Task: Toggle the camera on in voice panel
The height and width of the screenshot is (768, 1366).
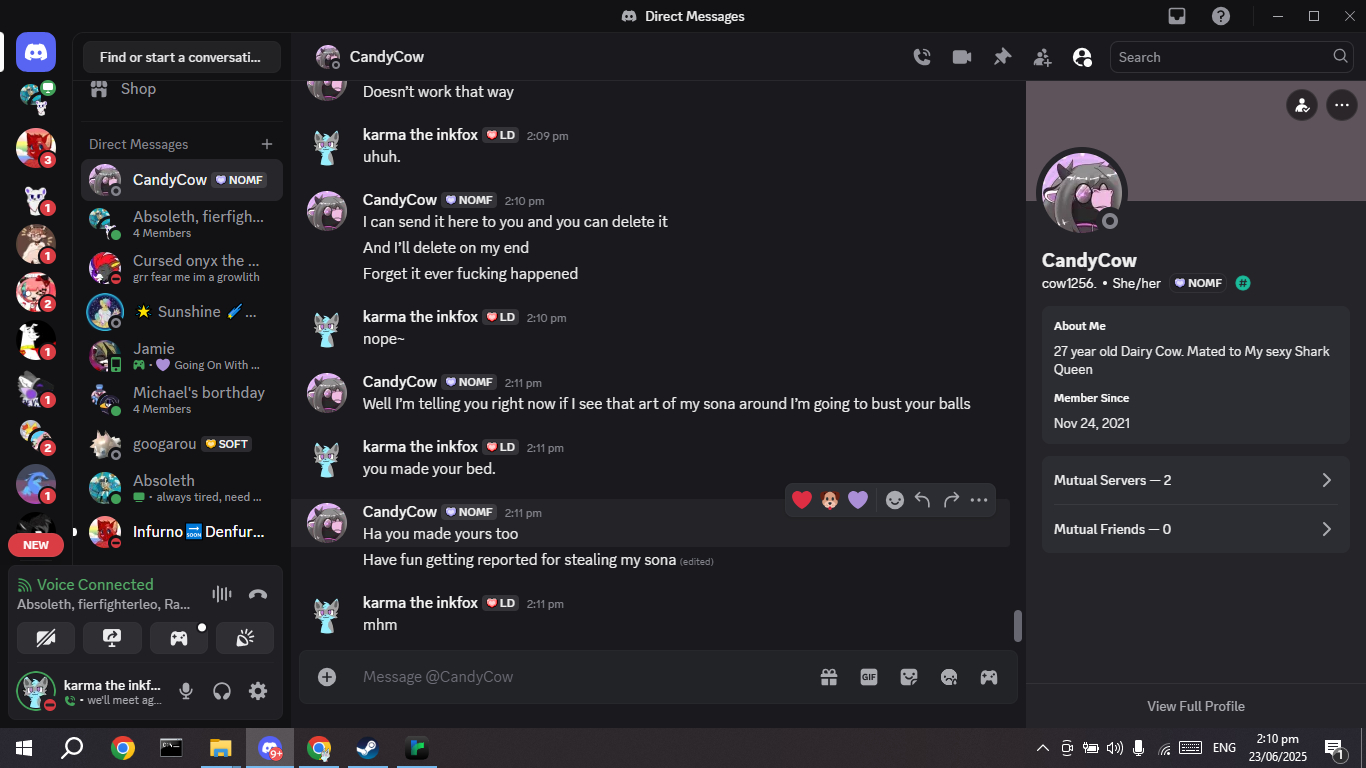Action: (46, 638)
